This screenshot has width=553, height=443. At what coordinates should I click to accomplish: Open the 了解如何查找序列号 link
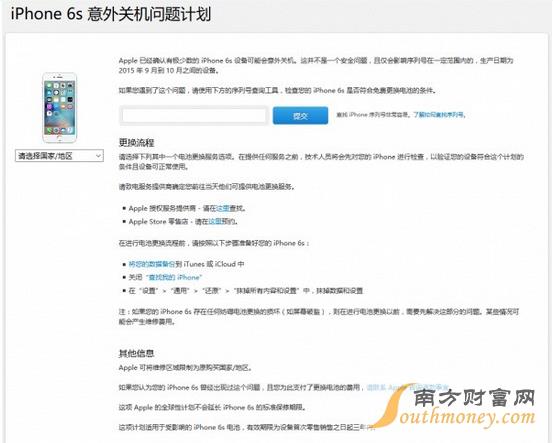click(x=439, y=115)
